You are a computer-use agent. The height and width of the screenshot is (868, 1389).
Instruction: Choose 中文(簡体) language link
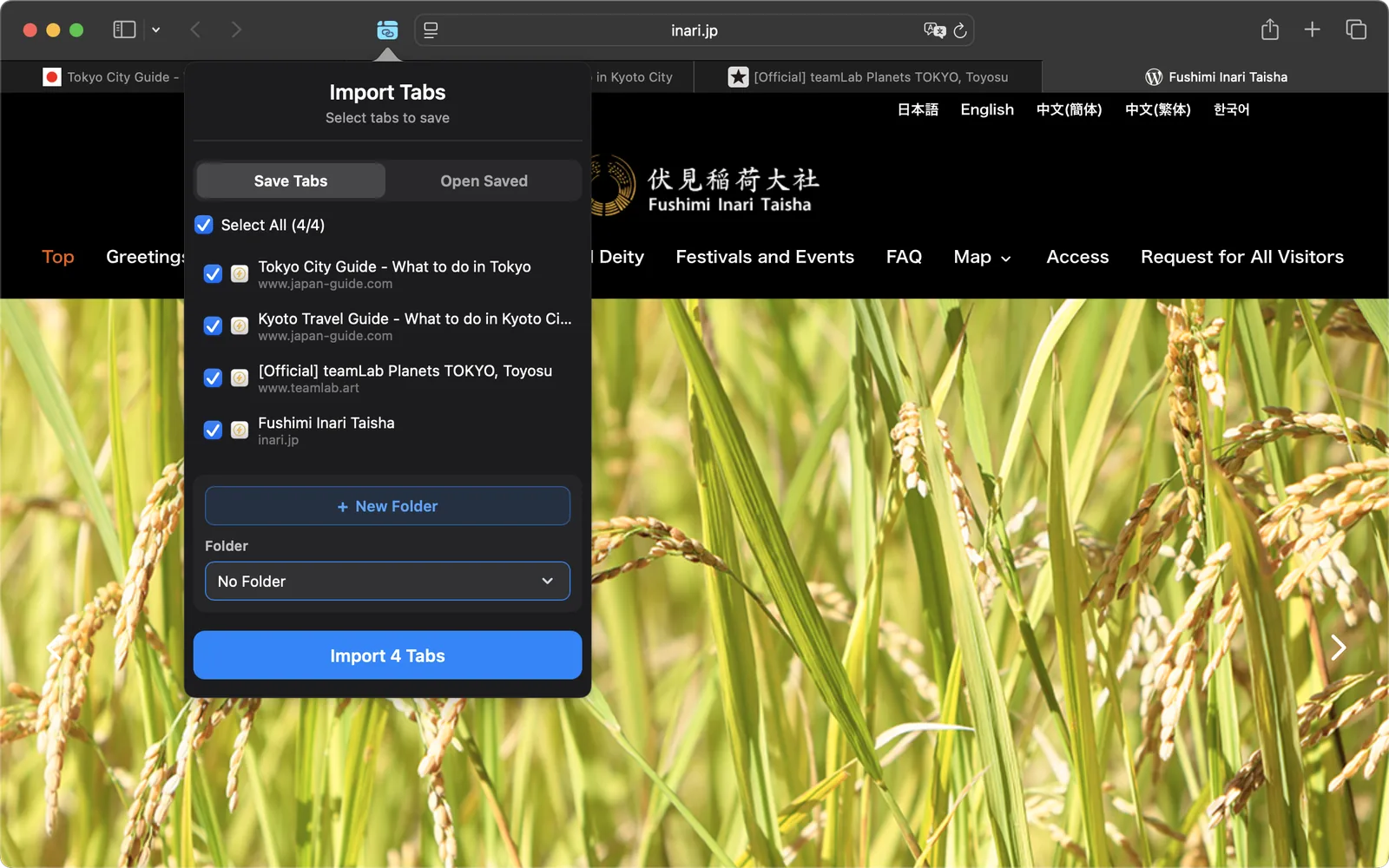tap(1069, 109)
